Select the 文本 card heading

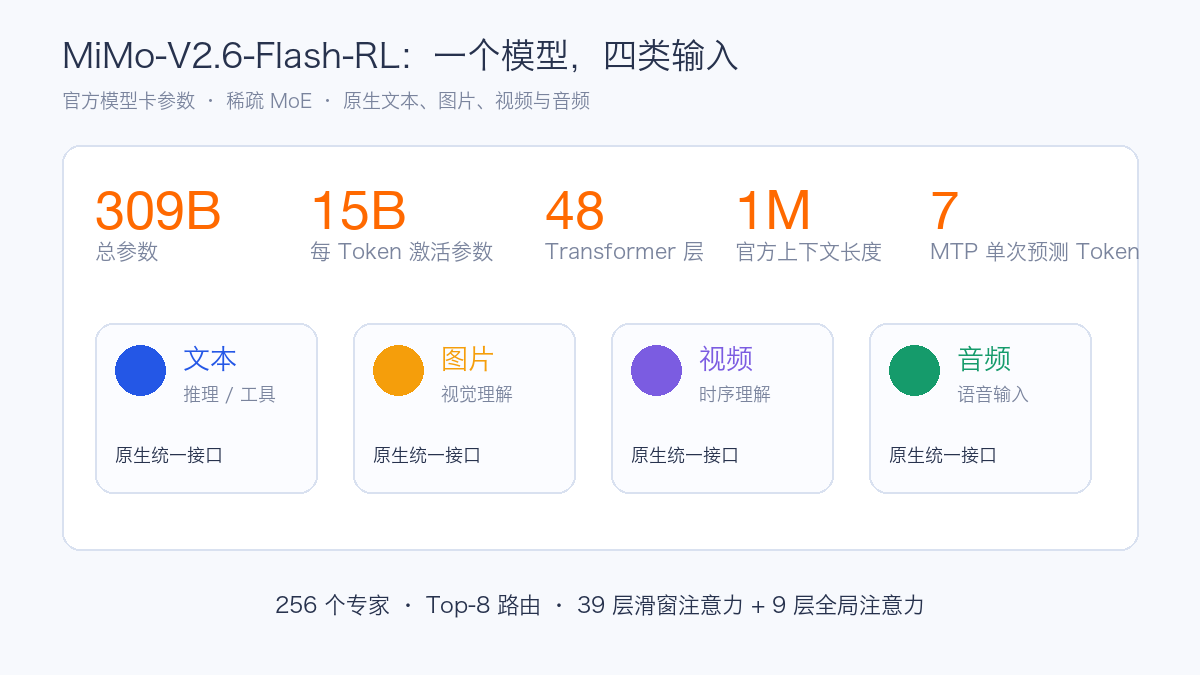pyautogui.click(x=210, y=358)
